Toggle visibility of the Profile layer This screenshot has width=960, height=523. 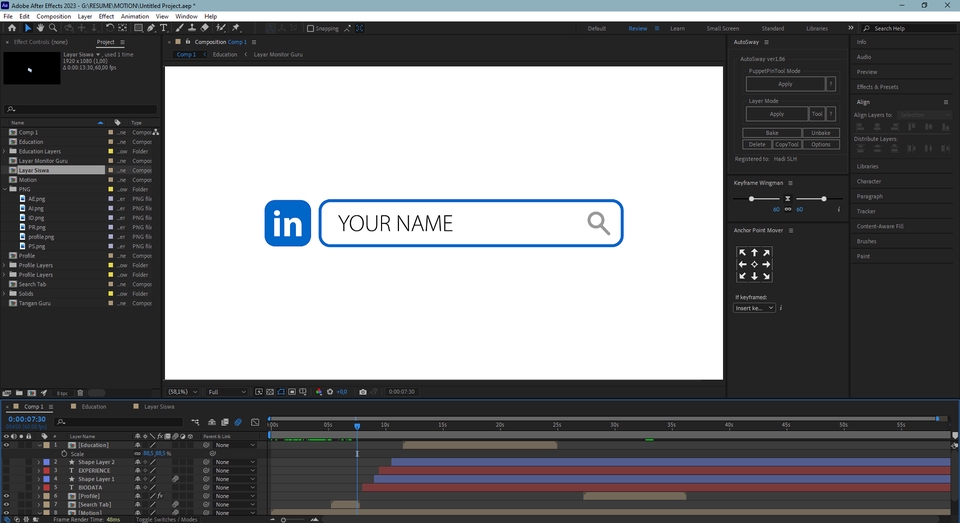tap(6, 496)
